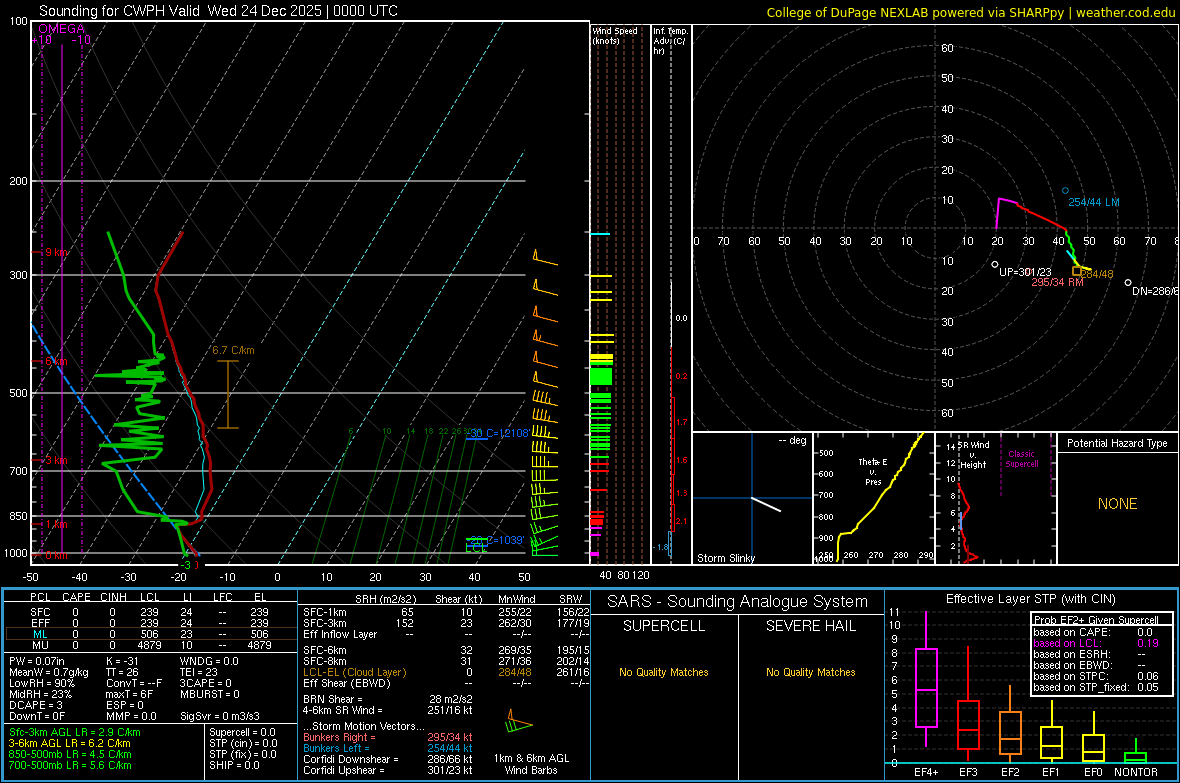The height and width of the screenshot is (783, 1180).
Task: Select the 6.7 C/km lapse rate bracket
Action: 228,394
